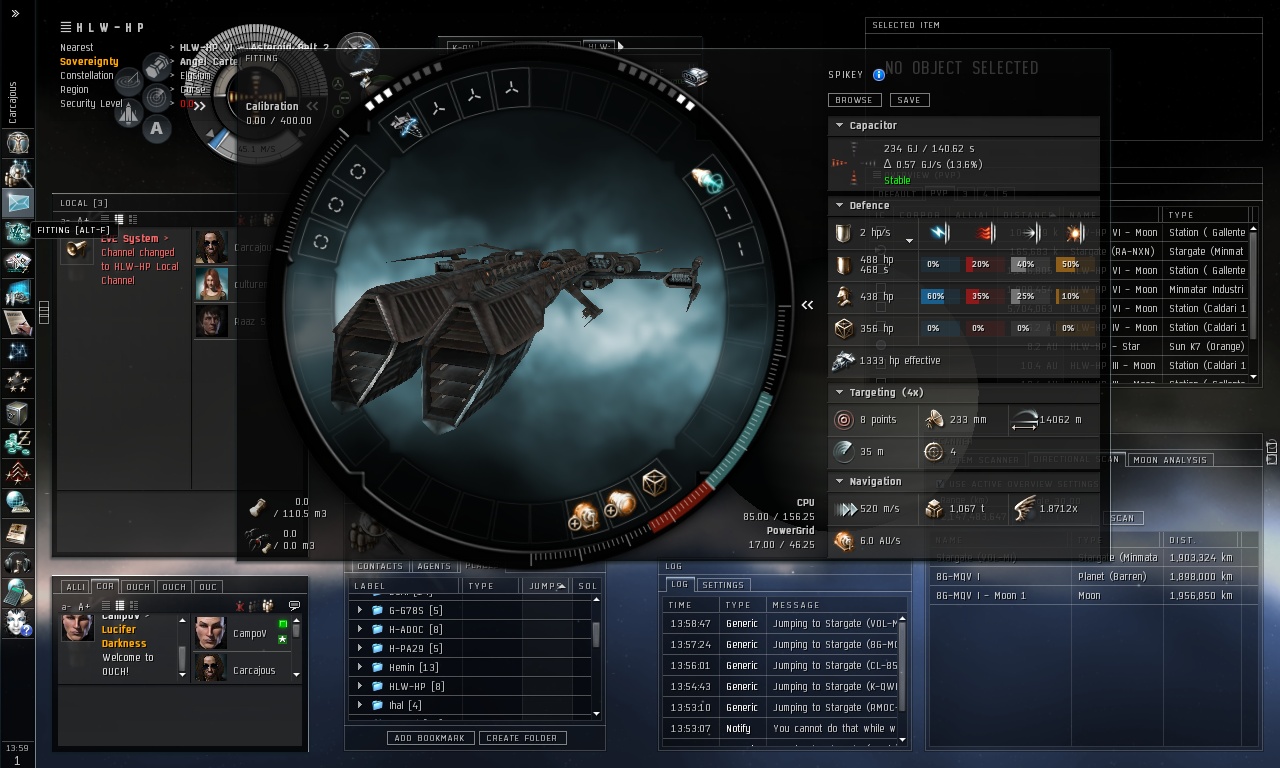Open the Wallet coins sidebar icon
This screenshot has height=768, width=1280.
tap(18, 443)
